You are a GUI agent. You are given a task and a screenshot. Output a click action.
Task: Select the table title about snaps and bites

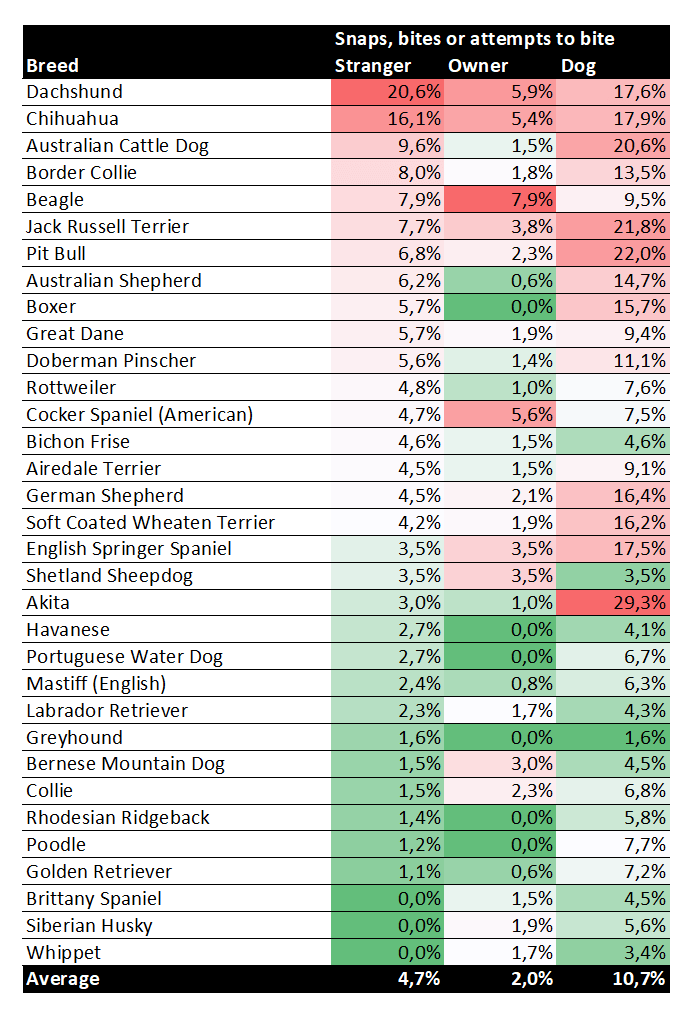click(x=474, y=39)
